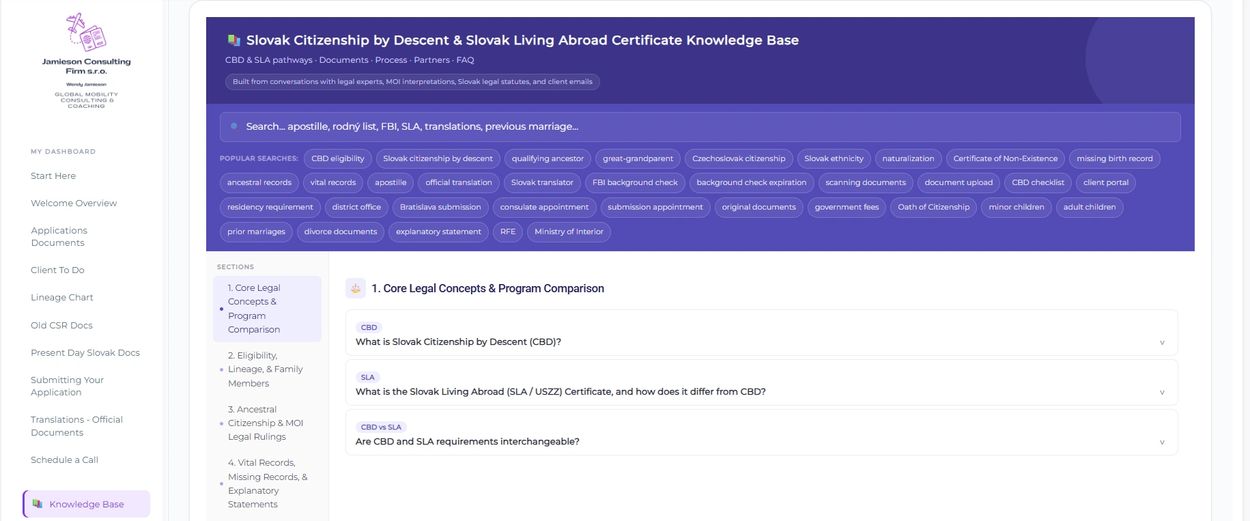Expand 'Are CBD and SLA requirements interchangeable?'
1250x521 pixels.
pyautogui.click(x=761, y=432)
